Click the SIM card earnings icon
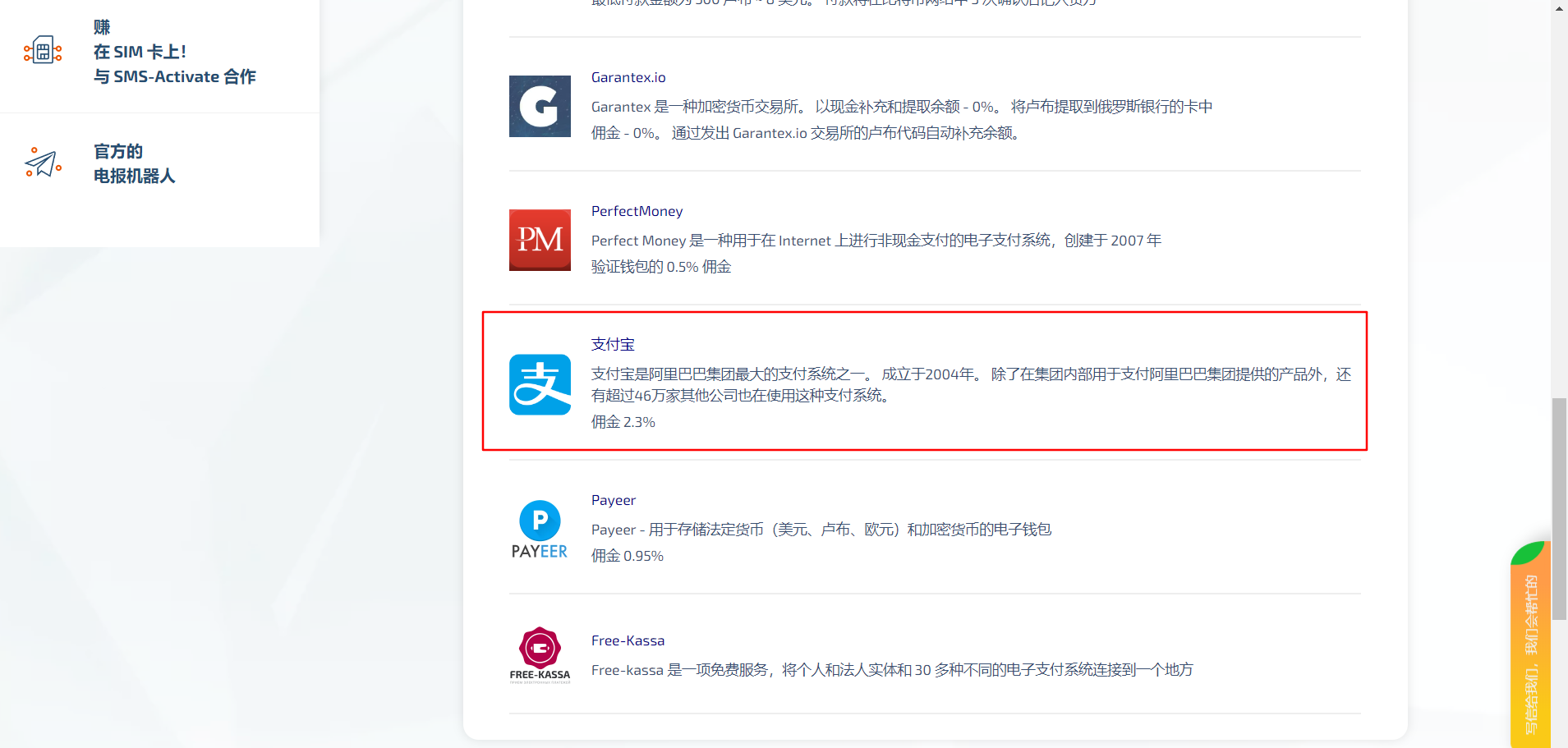Screen dimensions: 1568x748 tap(43, 51)
